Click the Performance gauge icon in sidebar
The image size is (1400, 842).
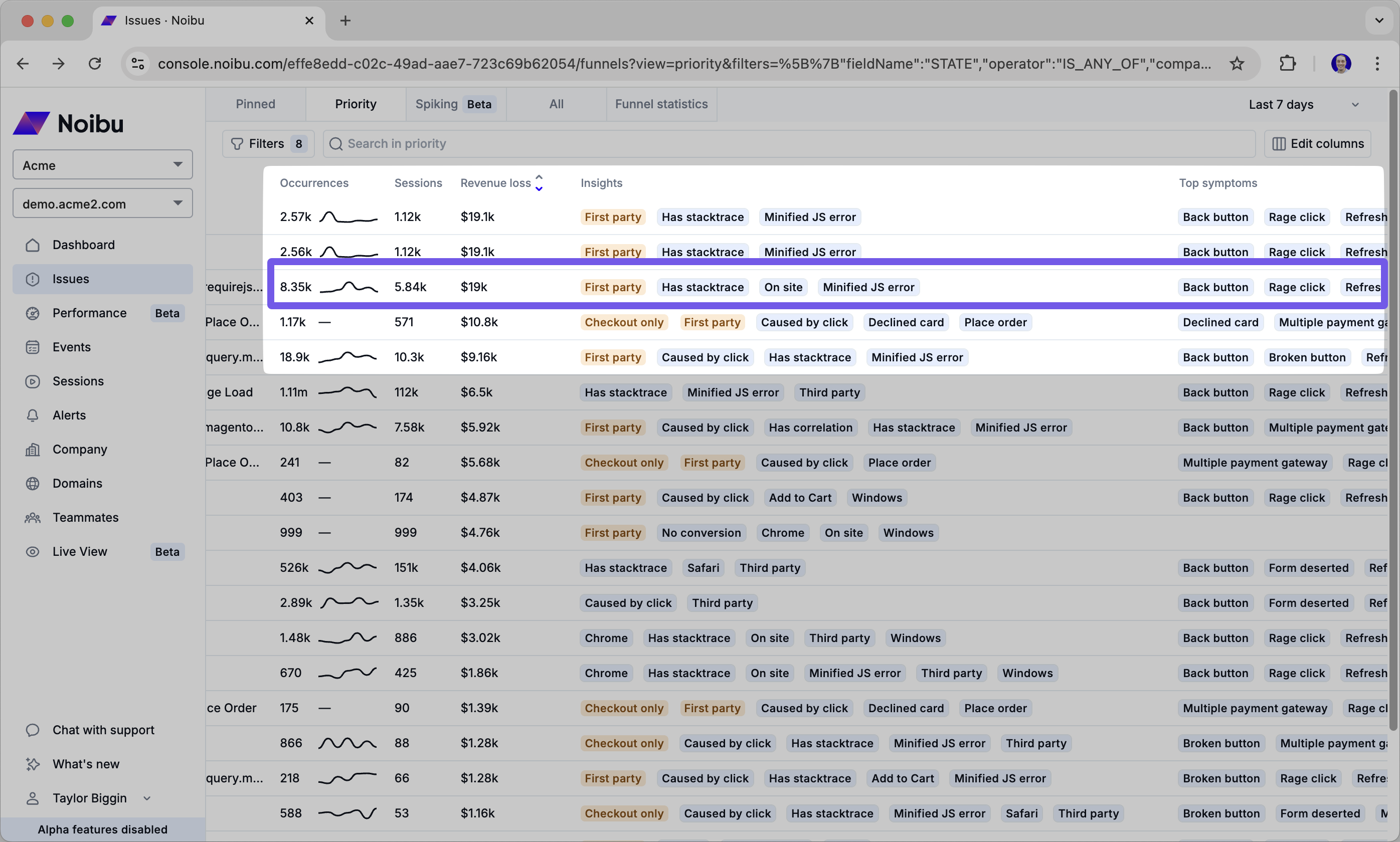tap(33, 313)
